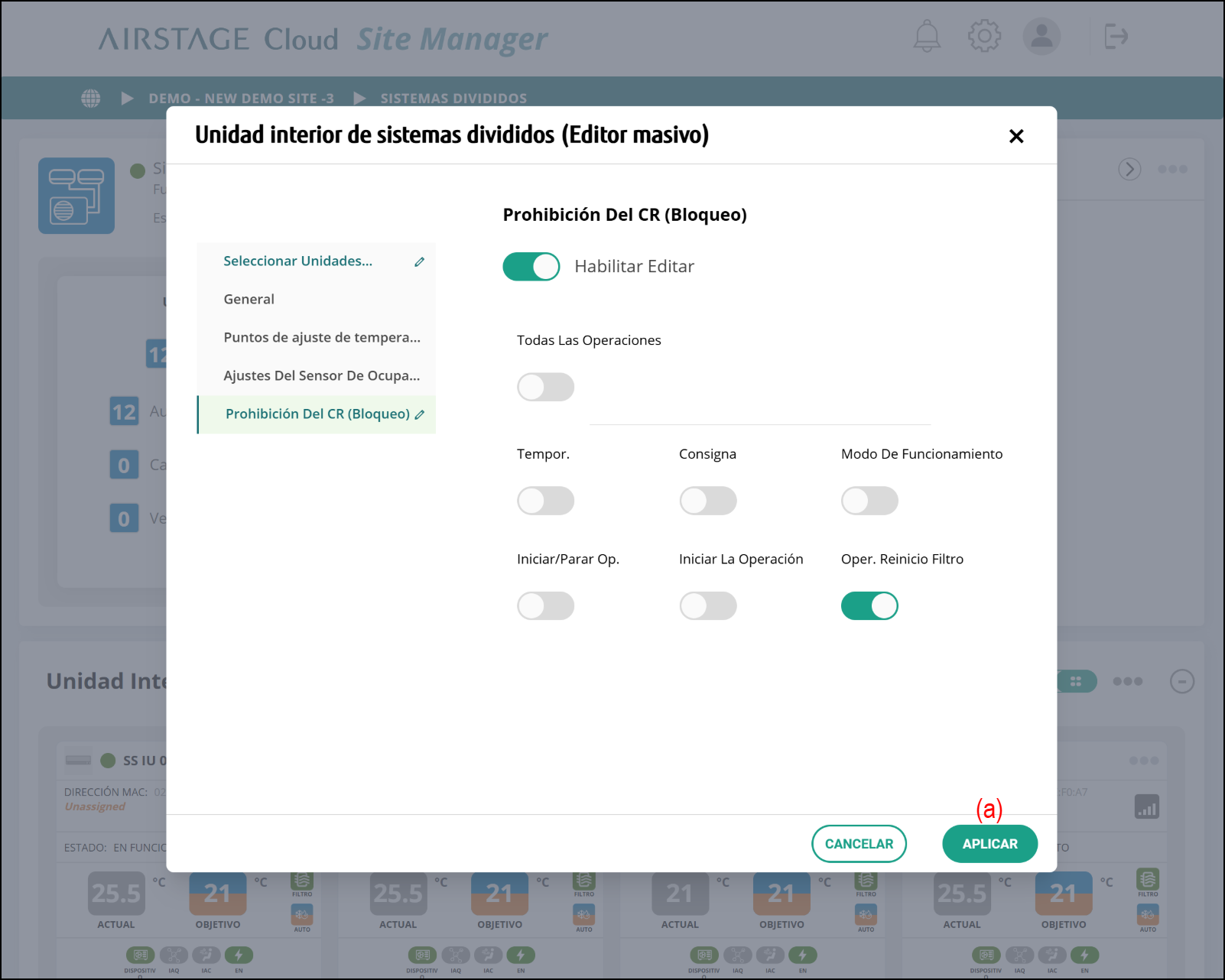Image resolution: width=1225 pixels, height=980 pixels.
Task: Enable the Modo De Funcionamiento toggle
Action: coord(869,501)
